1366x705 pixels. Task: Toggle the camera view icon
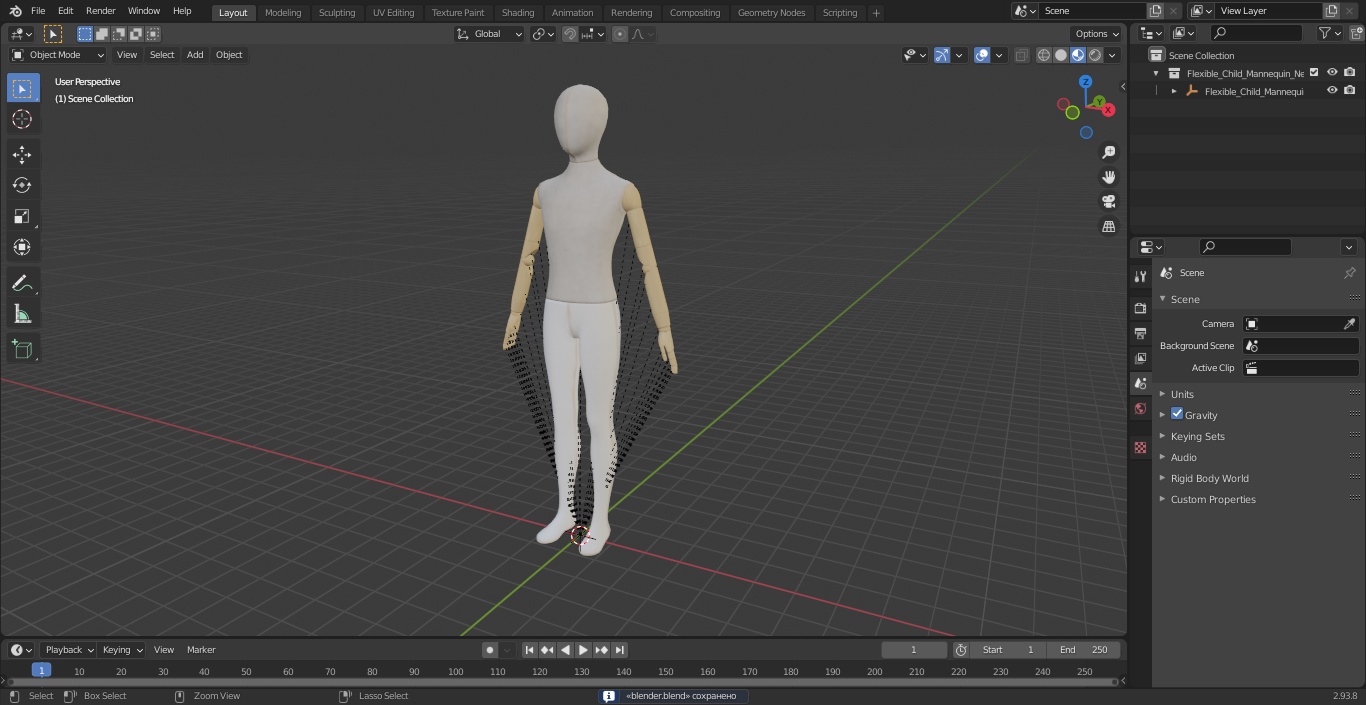coord(1108,202)
